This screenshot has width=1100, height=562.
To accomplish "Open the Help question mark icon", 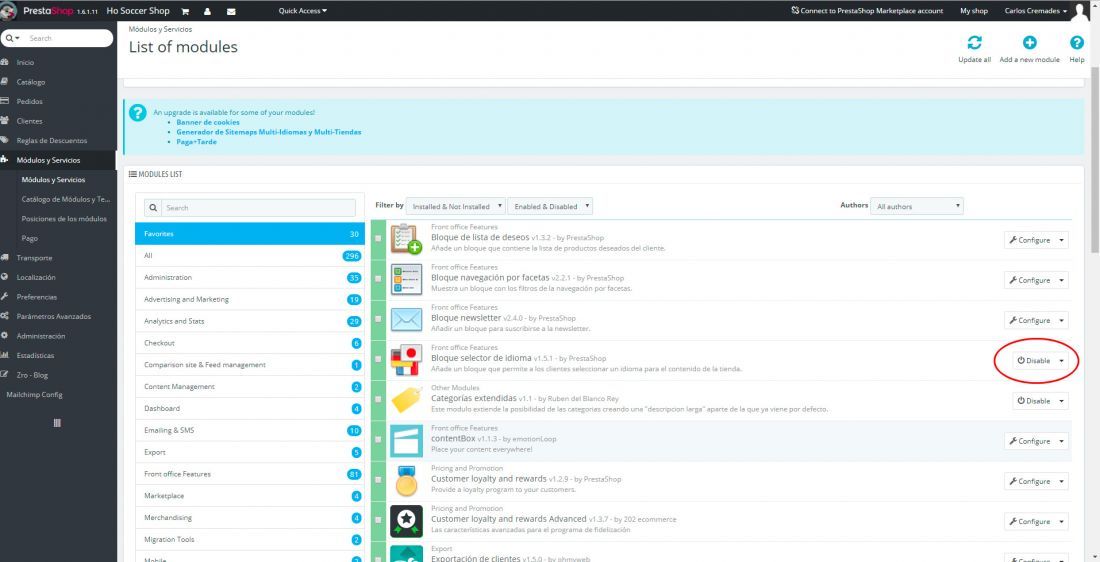I will pos(1077,43).
